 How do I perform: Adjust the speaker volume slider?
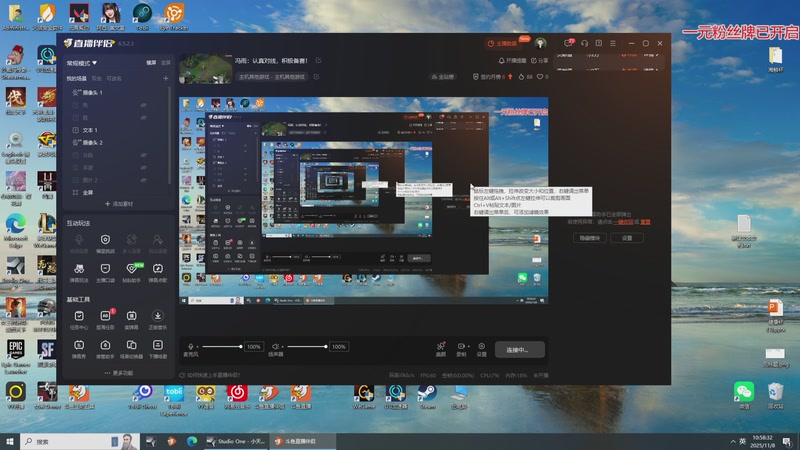[x=307, y=346]
